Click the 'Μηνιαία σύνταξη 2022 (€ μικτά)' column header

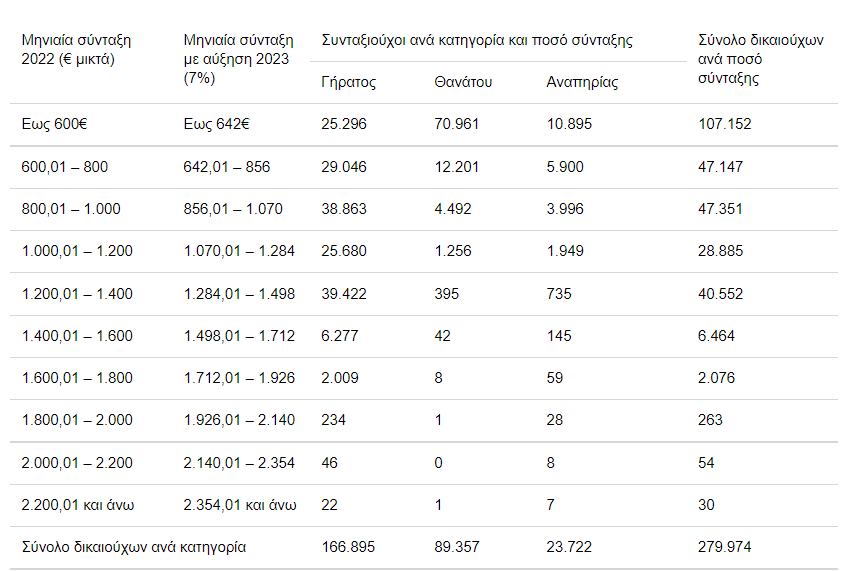point(76,50)
